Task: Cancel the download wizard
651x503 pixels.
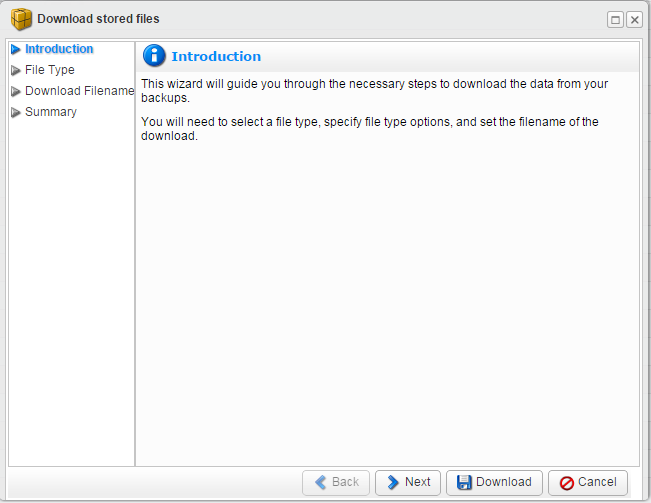Action: (x=587, y=483)
